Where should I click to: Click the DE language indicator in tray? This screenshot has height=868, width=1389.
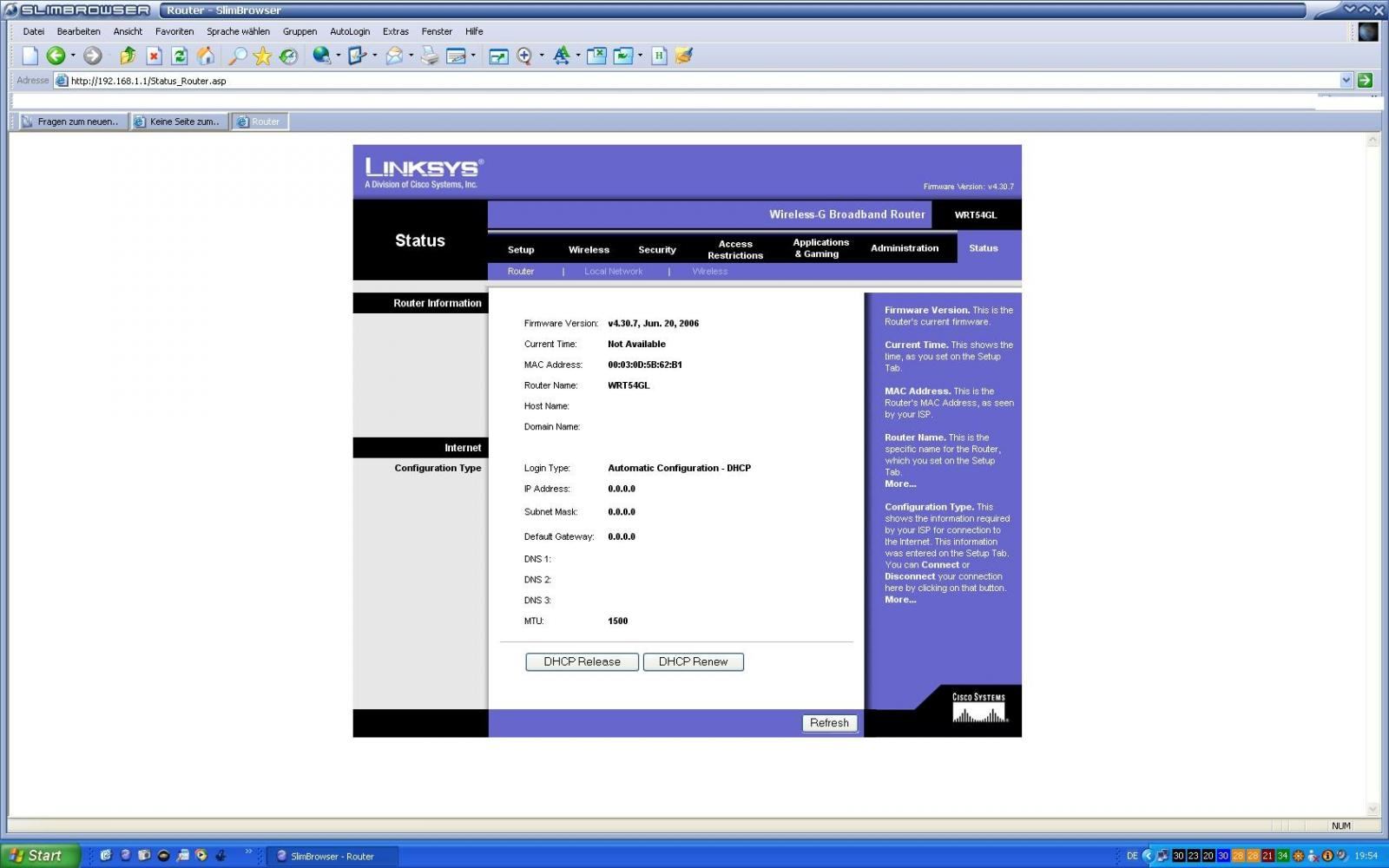1132,856
